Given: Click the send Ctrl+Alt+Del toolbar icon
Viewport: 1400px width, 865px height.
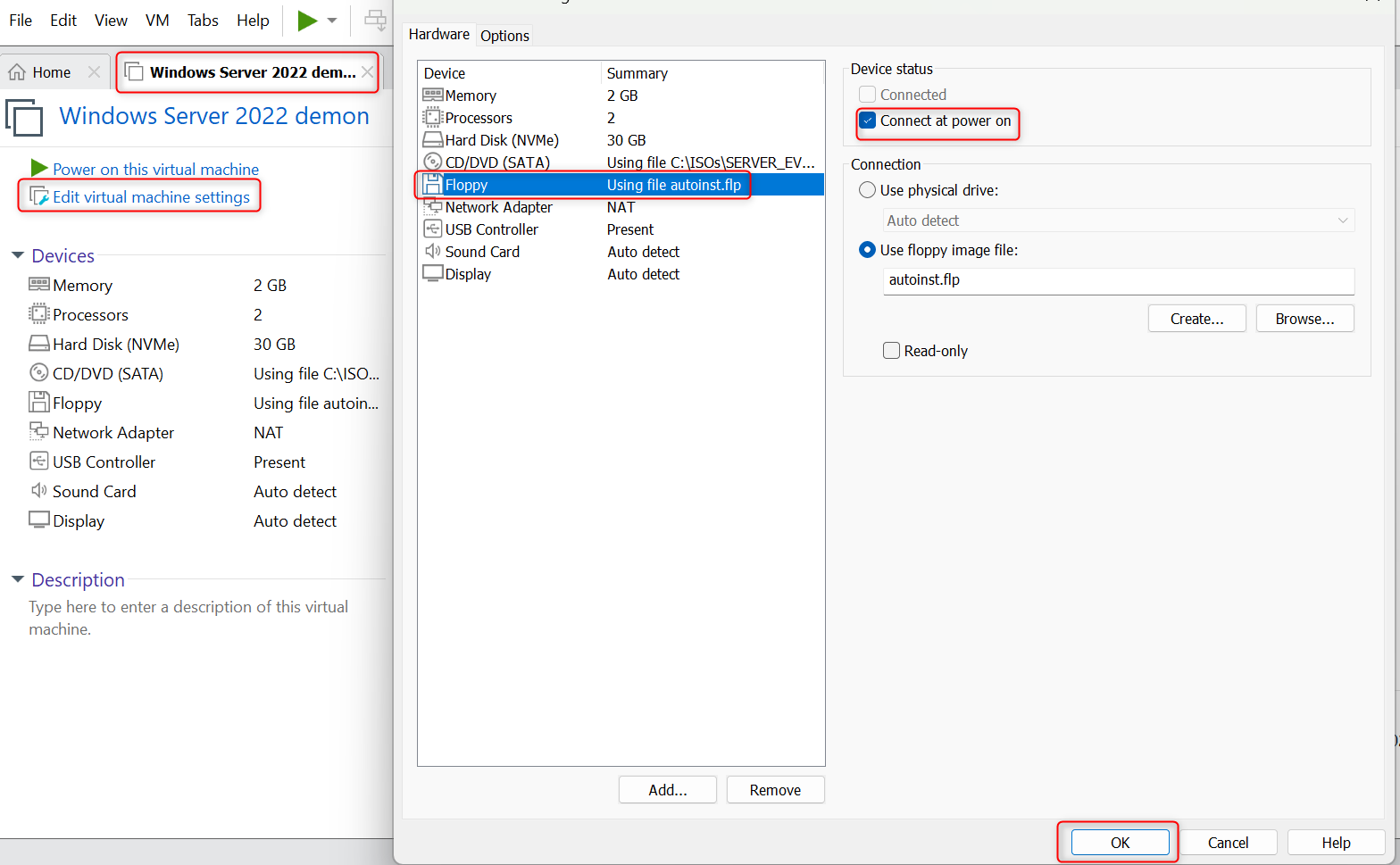Looking at the screenshot, I should (376, 20).
